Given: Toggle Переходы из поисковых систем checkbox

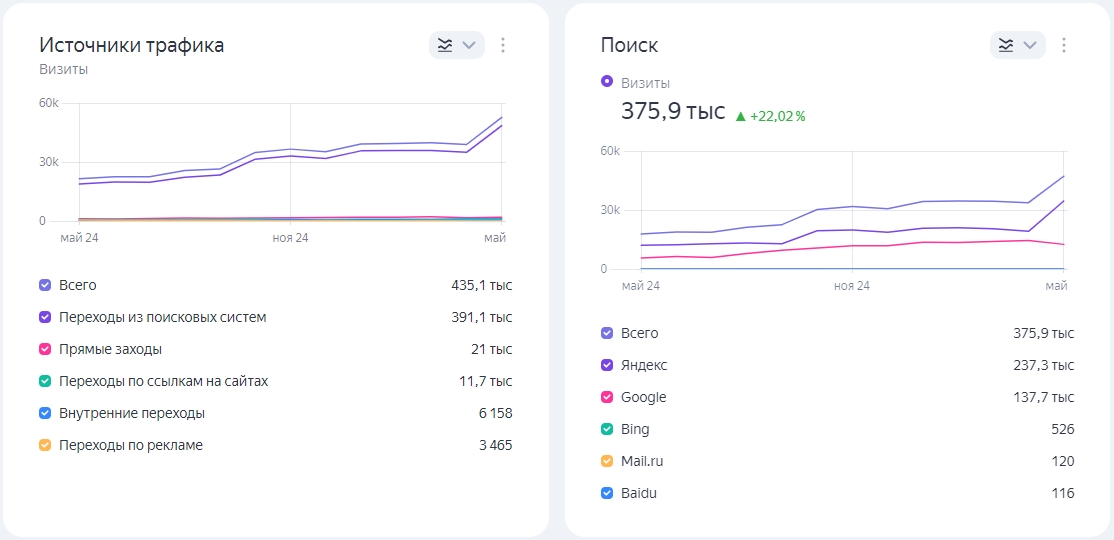Looking at the screenshot, I should click(45, 318).
